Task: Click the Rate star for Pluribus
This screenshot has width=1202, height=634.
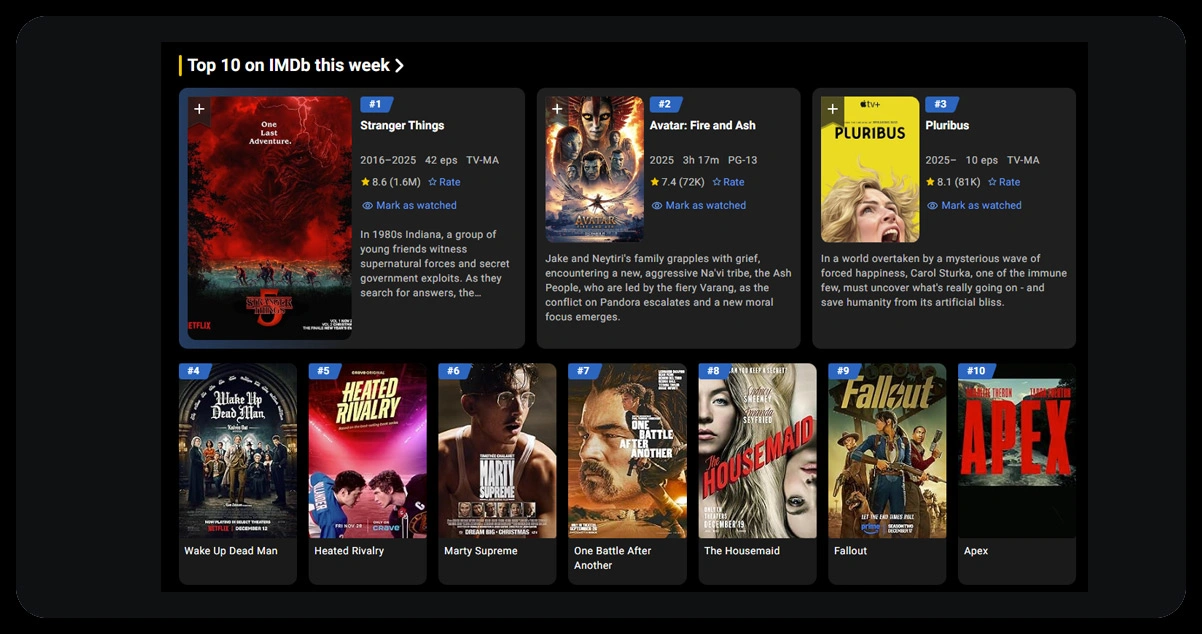Action: tap(1004, 182)
